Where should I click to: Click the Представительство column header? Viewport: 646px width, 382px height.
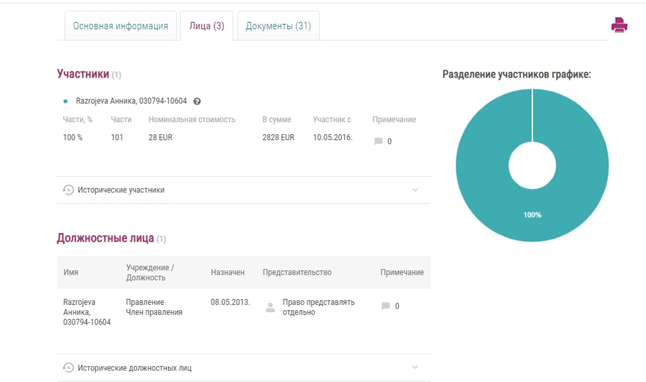[297, 272]
